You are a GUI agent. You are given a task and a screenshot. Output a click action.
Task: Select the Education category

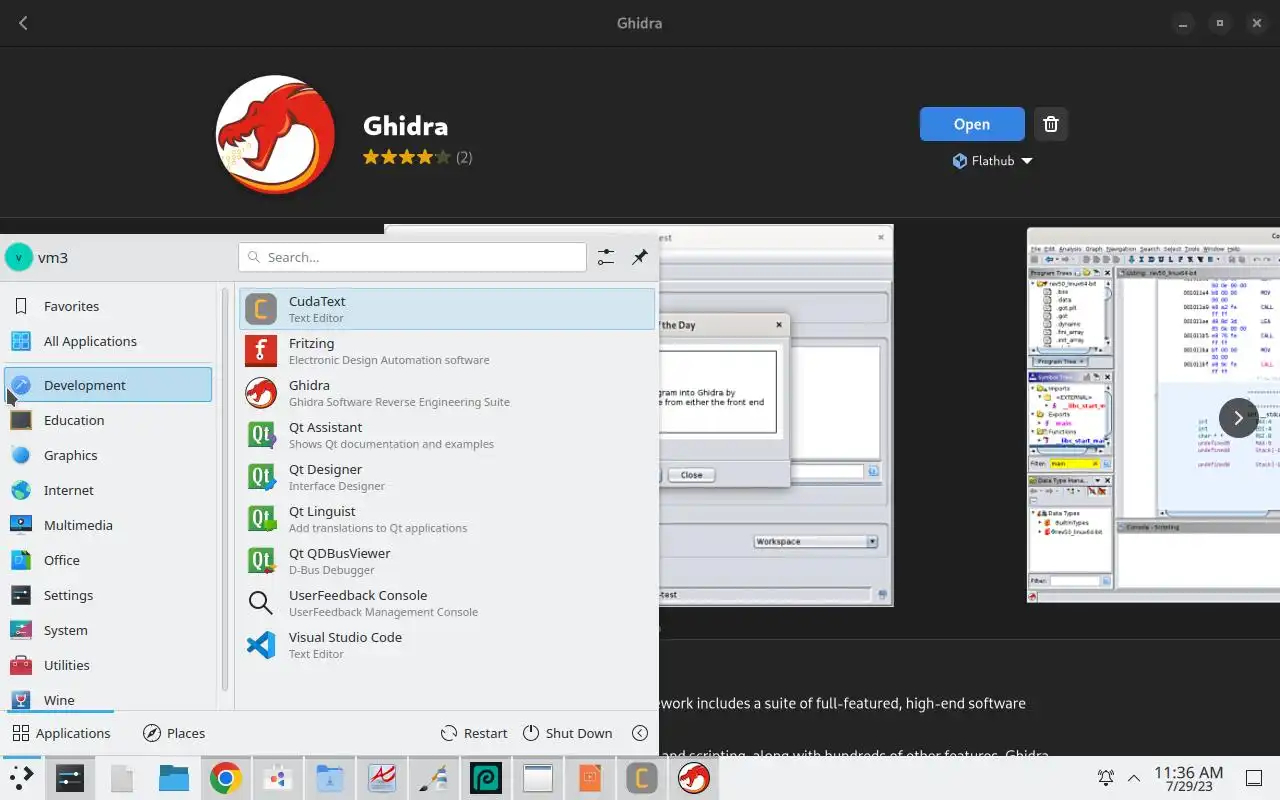click(108, 420)
